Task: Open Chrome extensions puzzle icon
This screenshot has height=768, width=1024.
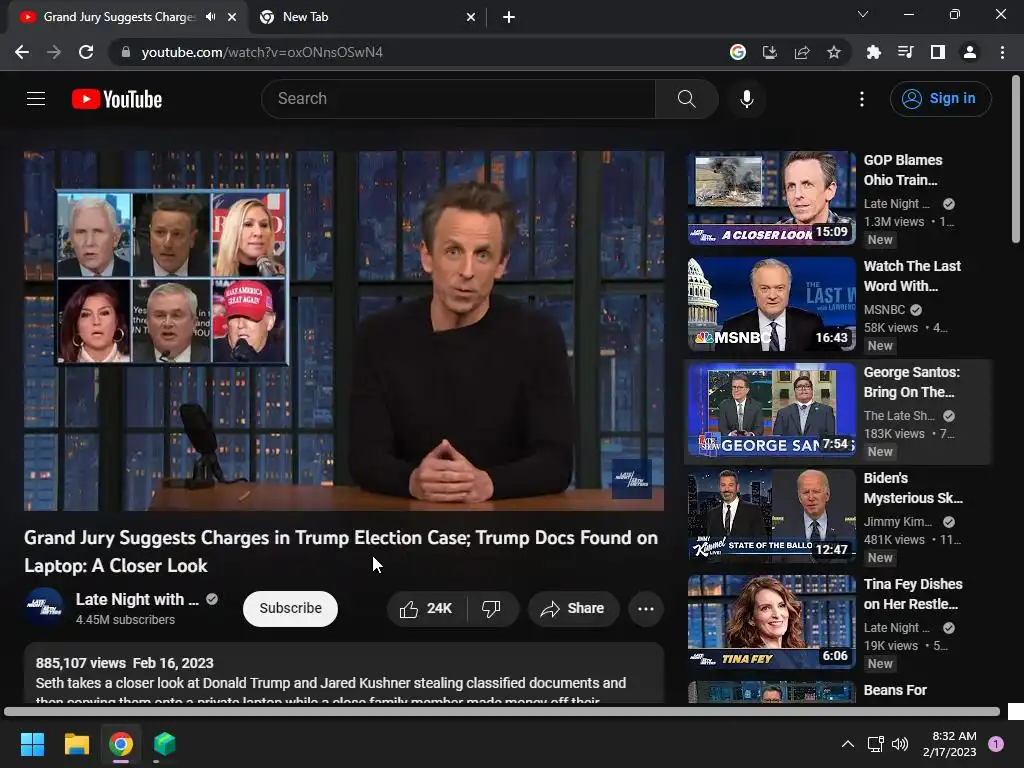Action: point(873,52)
